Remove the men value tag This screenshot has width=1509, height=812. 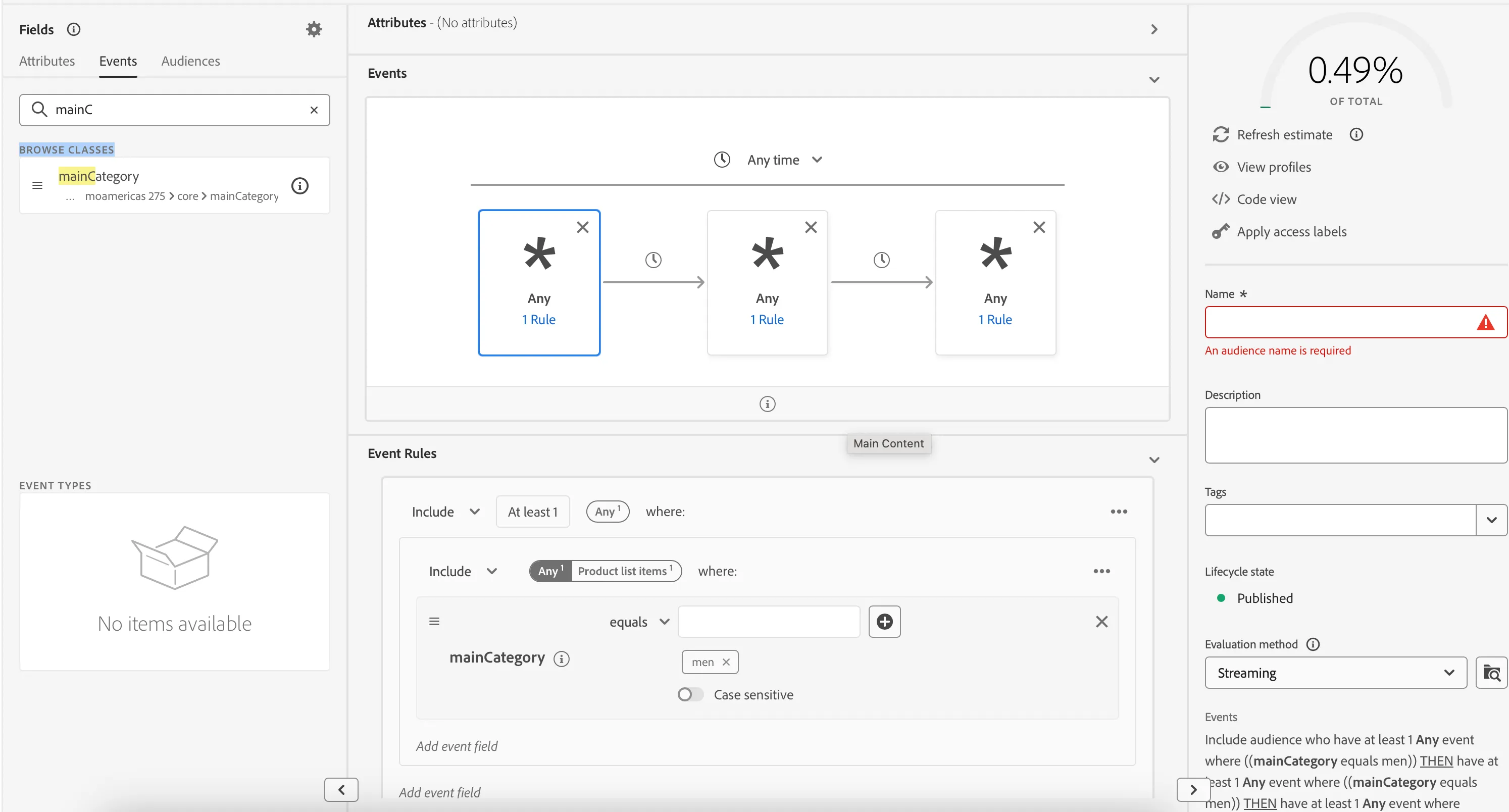726,662
